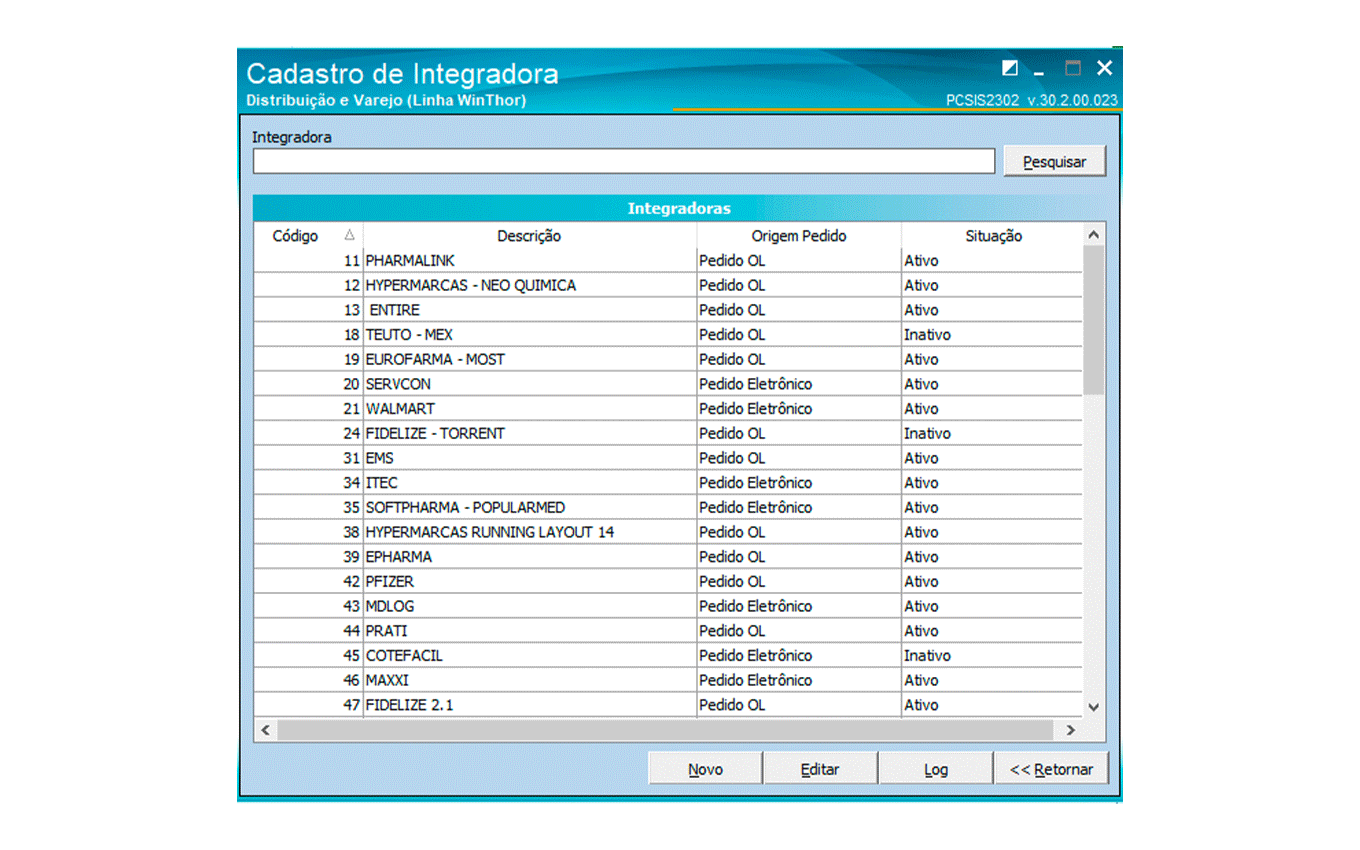
Task: Select the WALMART row
Action: (x=668, y=408)
